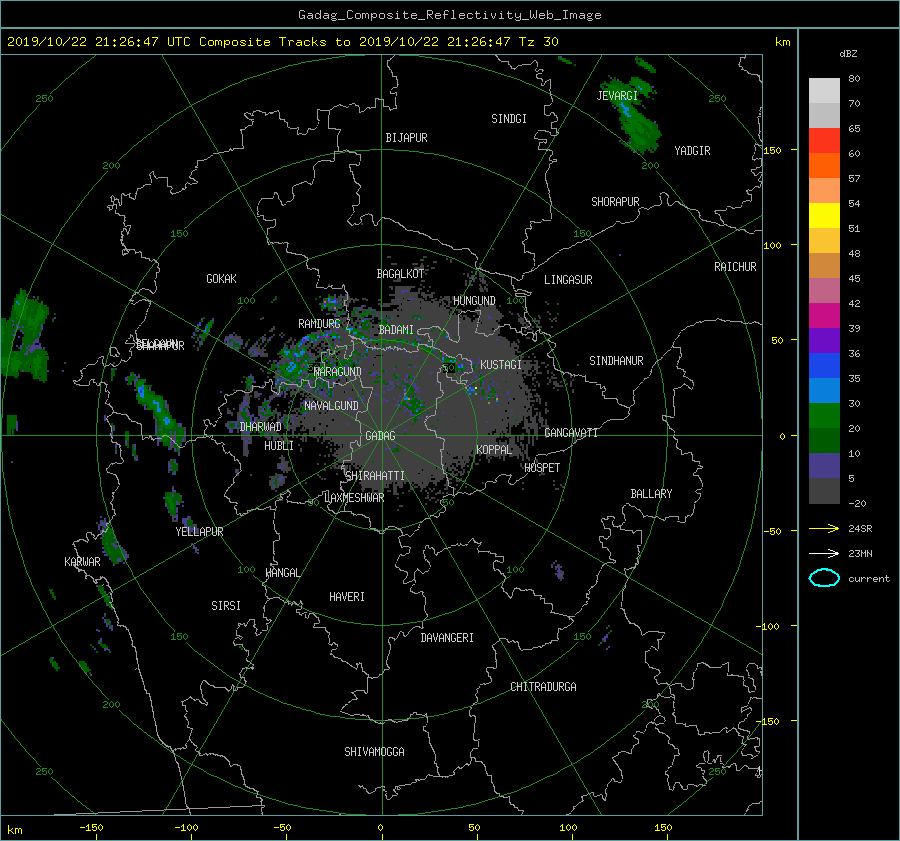Image resolution: width=900 pixels, height=841 pixels.
Task: Pick the dark gray -20 dBZ swatch
Action: pyautogui.click(x=824, y=491)
